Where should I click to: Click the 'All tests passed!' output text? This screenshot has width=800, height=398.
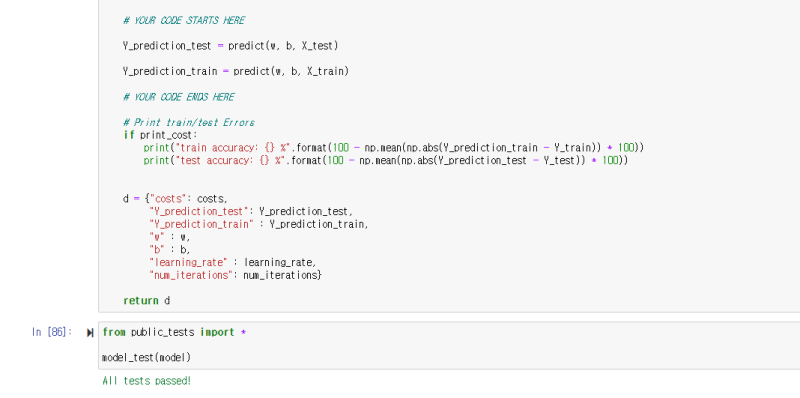[x=147, y=381]
